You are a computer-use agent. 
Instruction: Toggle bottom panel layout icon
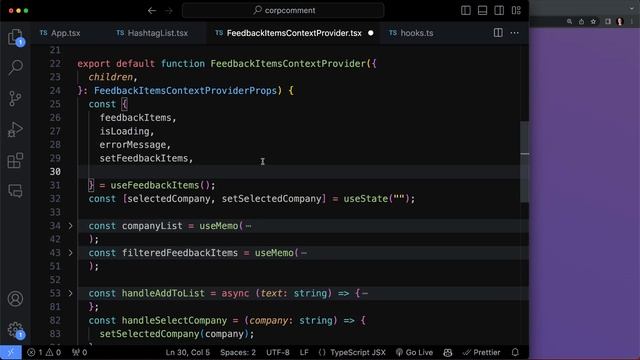(482, 10)
